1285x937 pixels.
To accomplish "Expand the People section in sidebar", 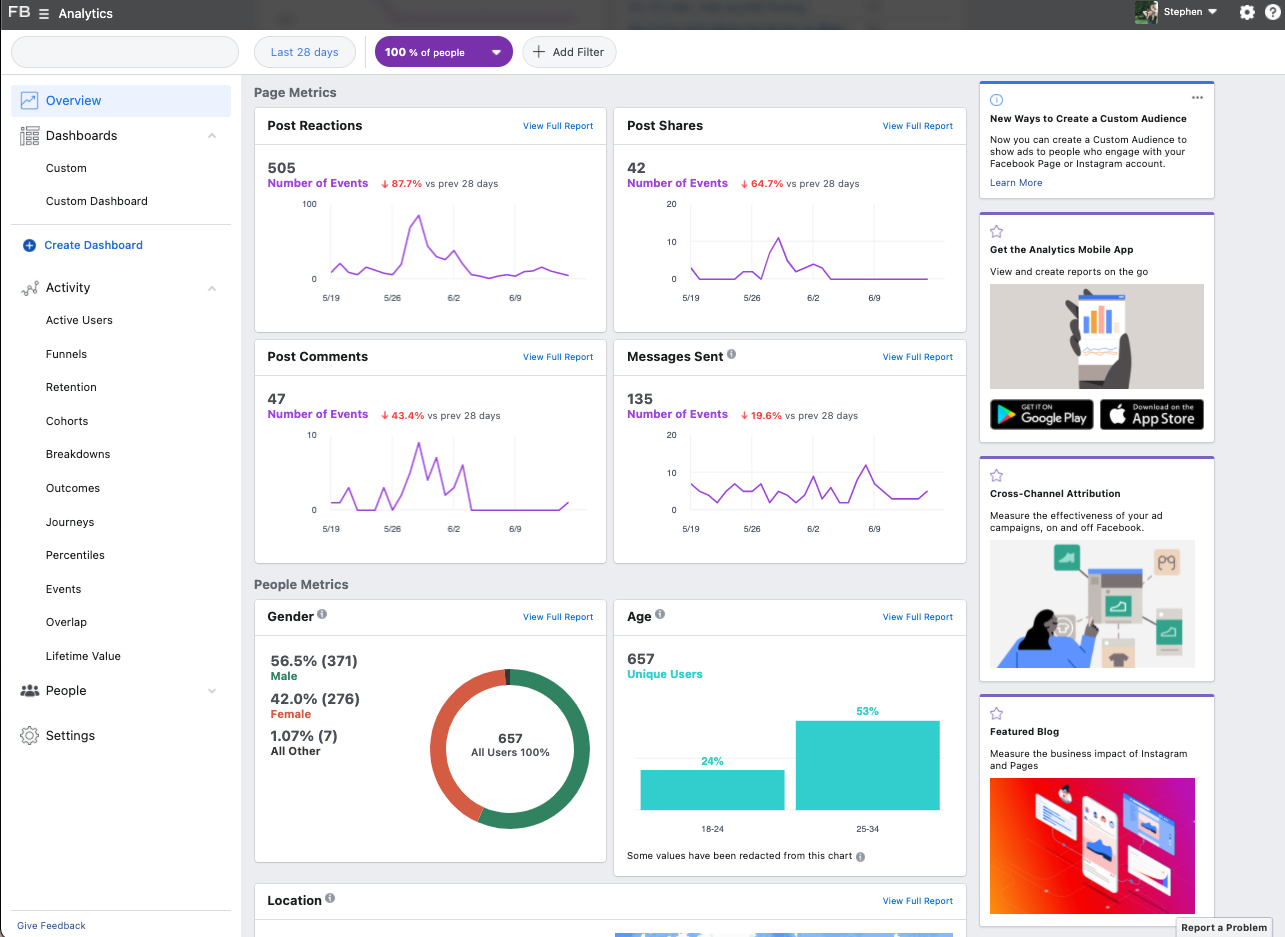I will pos(212,691).
